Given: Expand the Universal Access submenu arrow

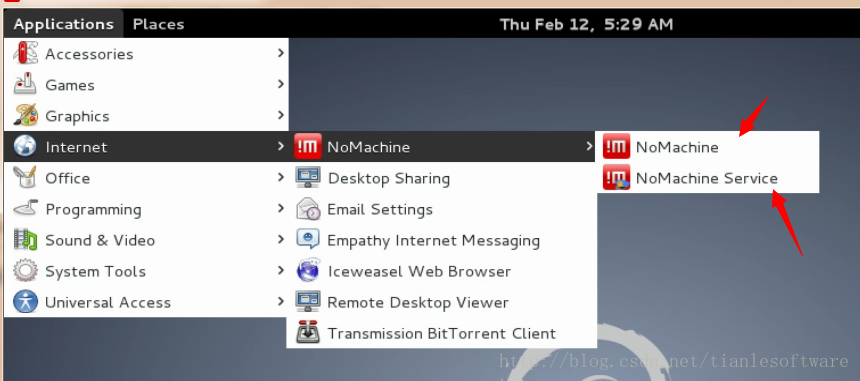Looking at the screenshot, I should coord(281,301).
